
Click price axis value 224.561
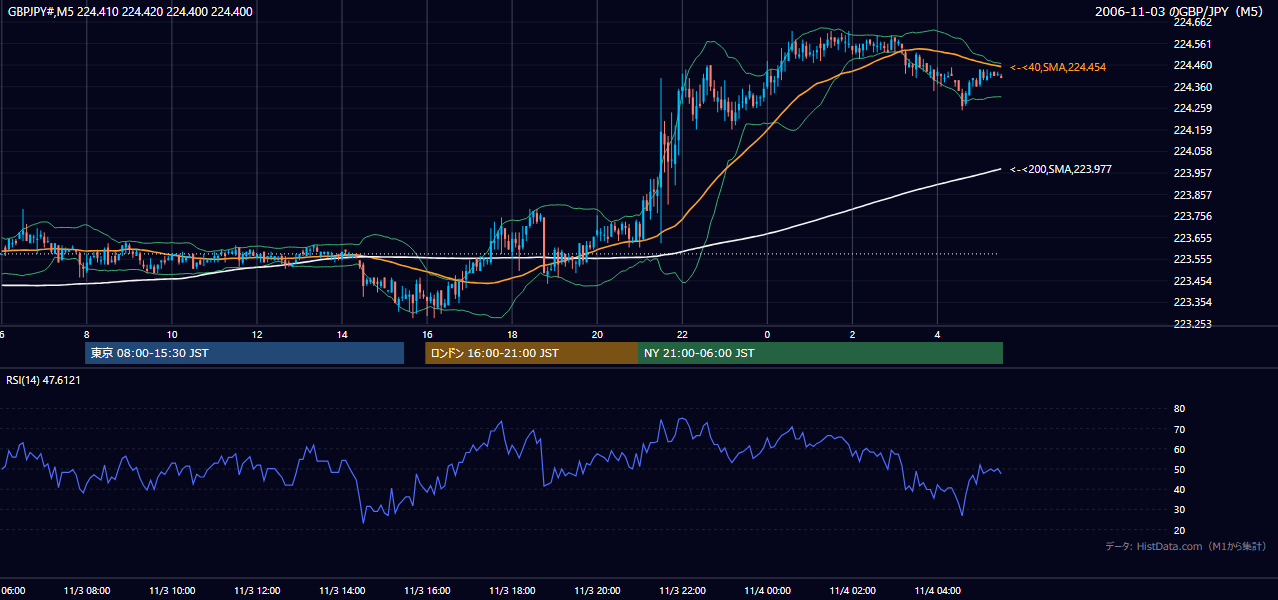(1192, 44)
